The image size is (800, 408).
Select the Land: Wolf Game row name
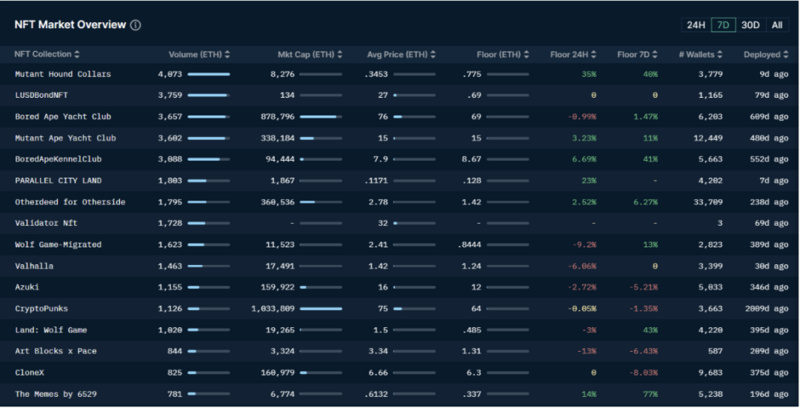point(51,330)
